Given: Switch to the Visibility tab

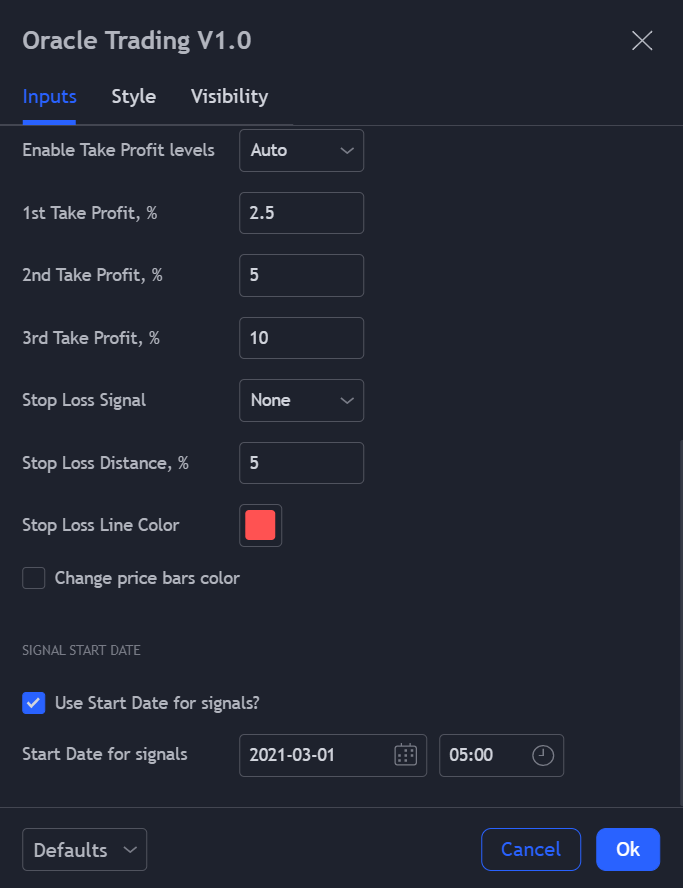Looking at the screenshot, I should coord(229,97).
